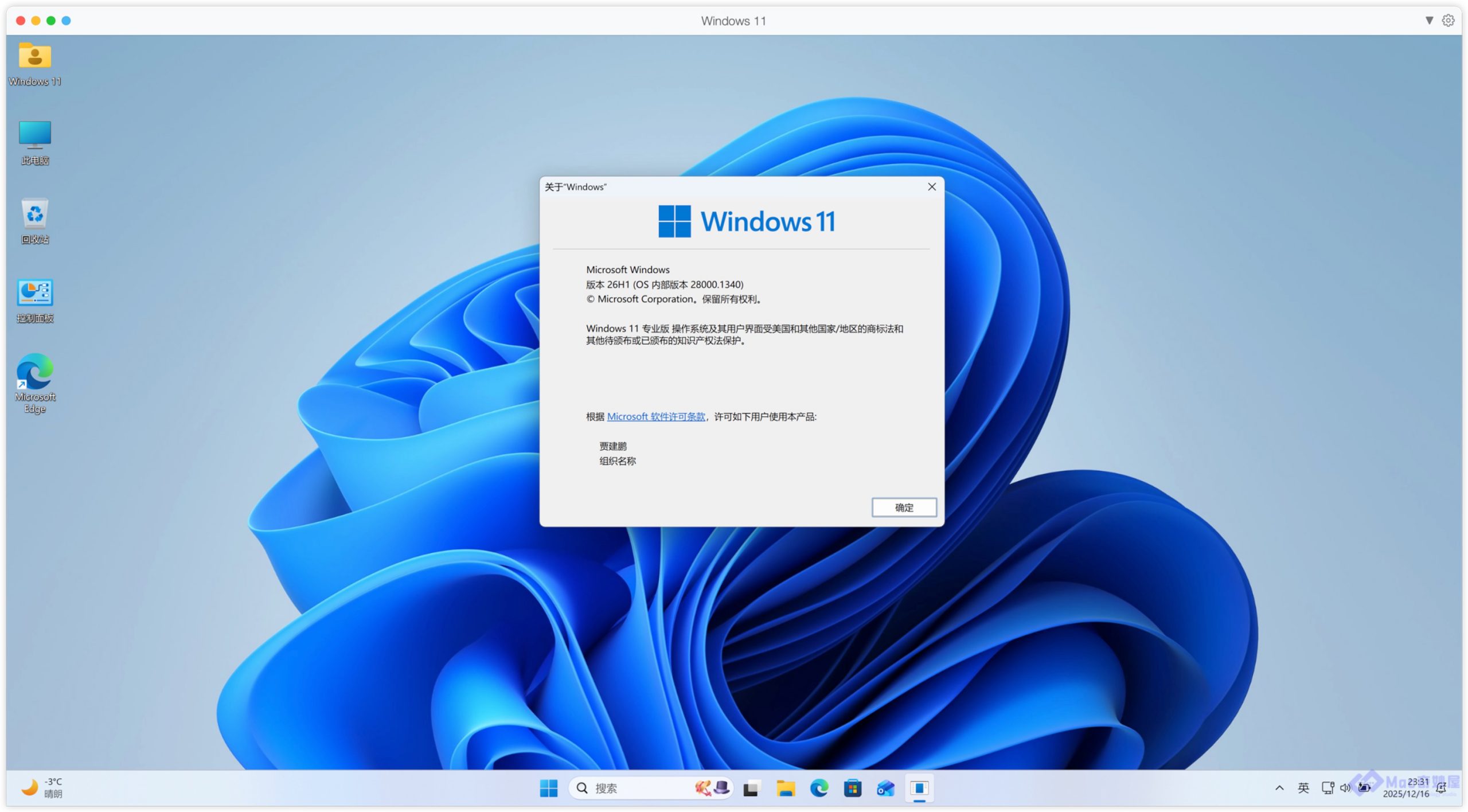Image resolution: width=1468 pixels, height=812 pixels.
Task: Open the Microsoft Store taskbar icon
Action: 852,788
